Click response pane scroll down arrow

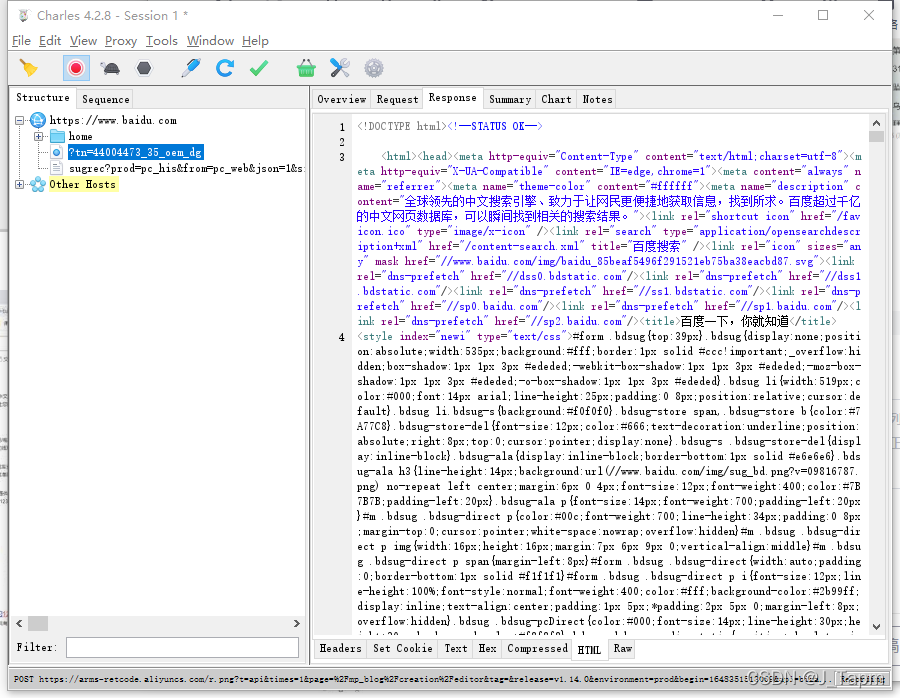tap(876, 627)
